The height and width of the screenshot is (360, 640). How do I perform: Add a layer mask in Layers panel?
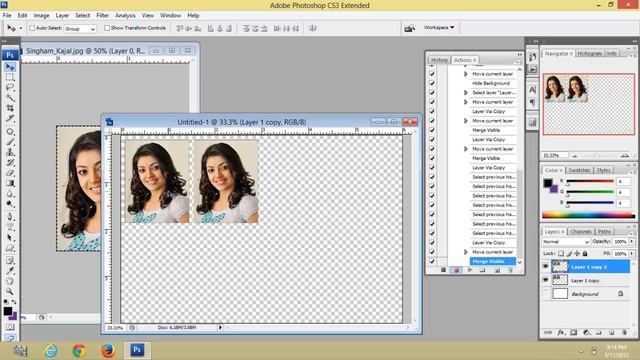pos(574,333)
